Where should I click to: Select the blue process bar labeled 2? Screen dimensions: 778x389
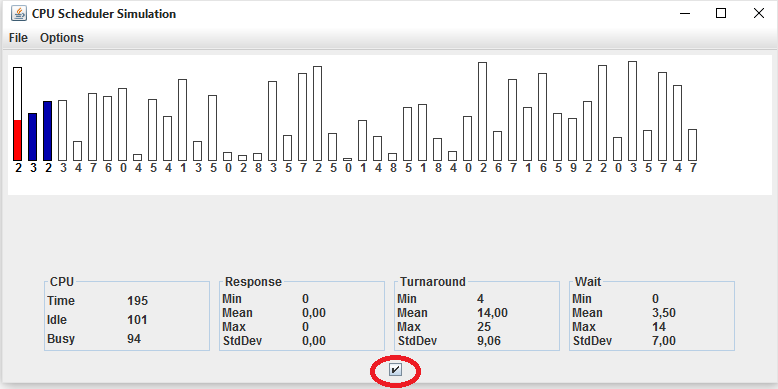48,131
